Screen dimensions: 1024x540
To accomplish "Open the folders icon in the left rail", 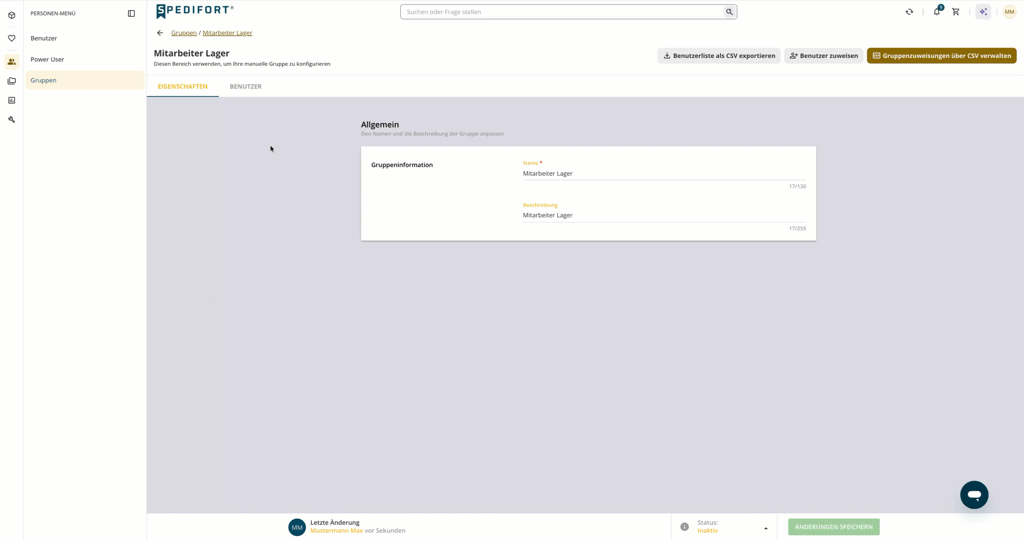I will pyautogui.click(x=11, y=81).
